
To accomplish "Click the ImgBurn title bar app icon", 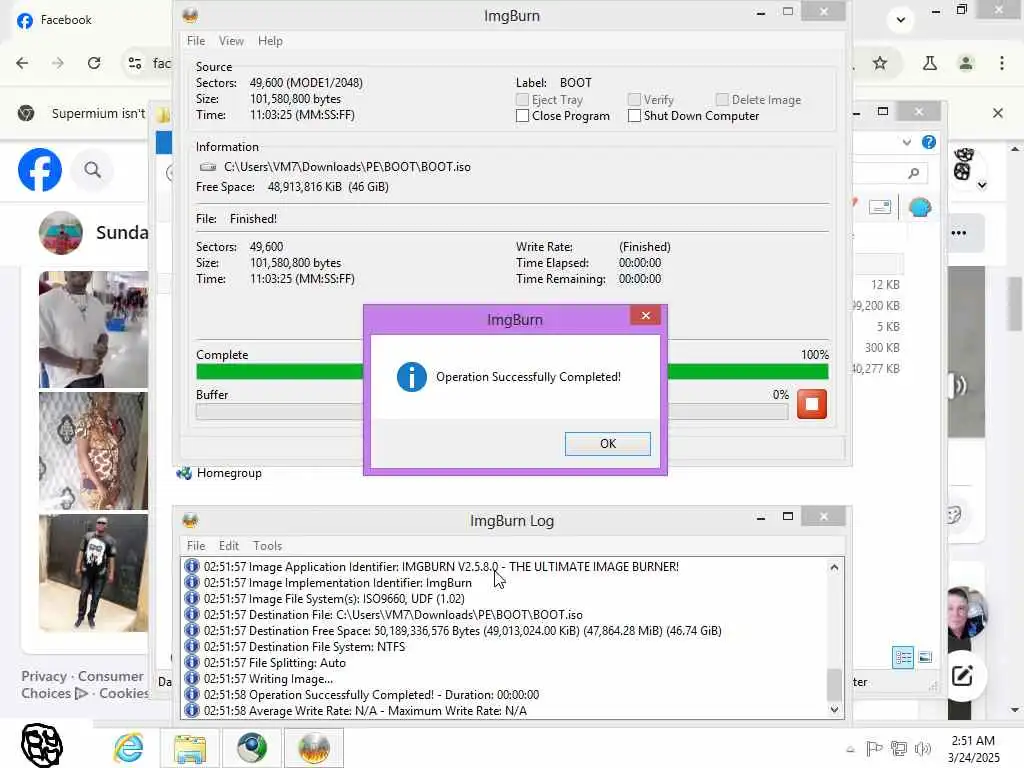I will tap(190, 15).
